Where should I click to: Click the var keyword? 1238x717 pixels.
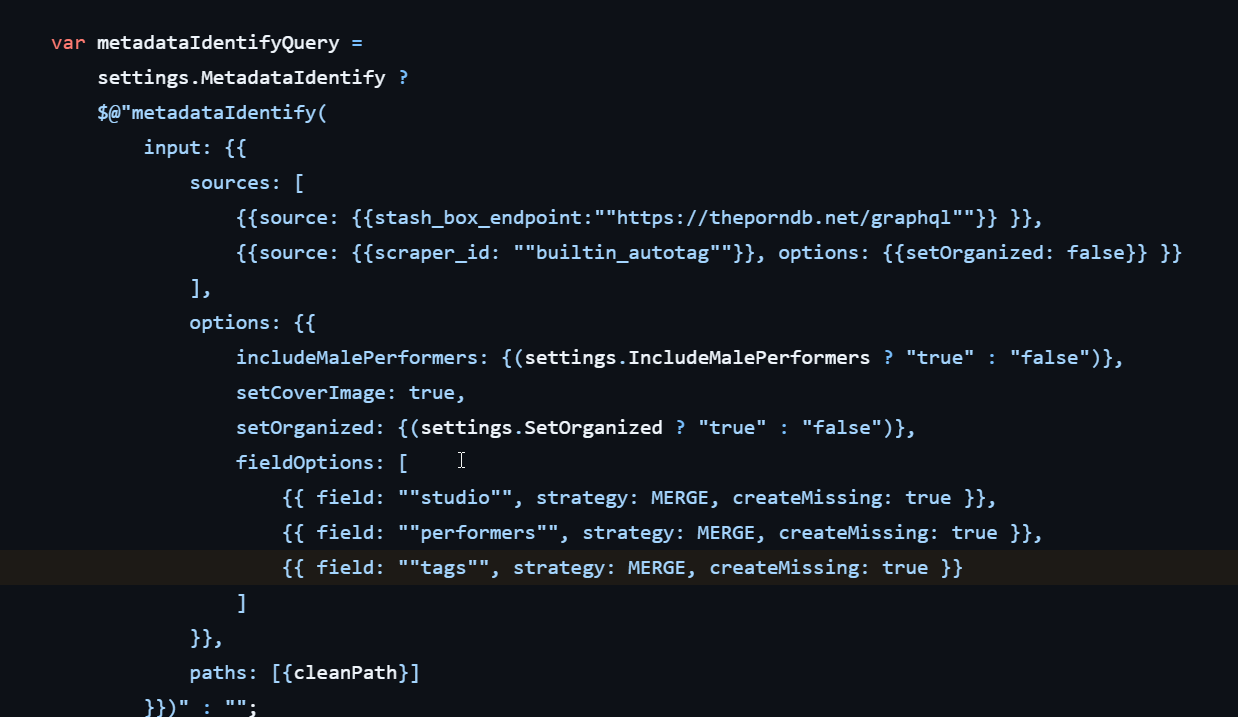pos(68,43)
